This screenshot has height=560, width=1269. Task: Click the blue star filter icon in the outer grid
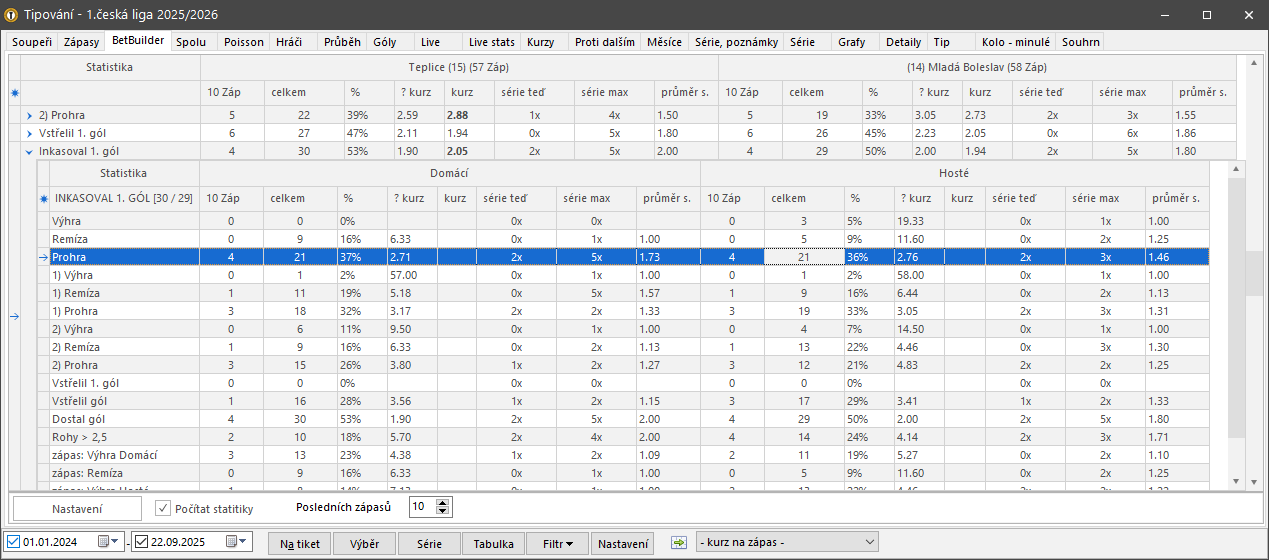tap(14, 93)
